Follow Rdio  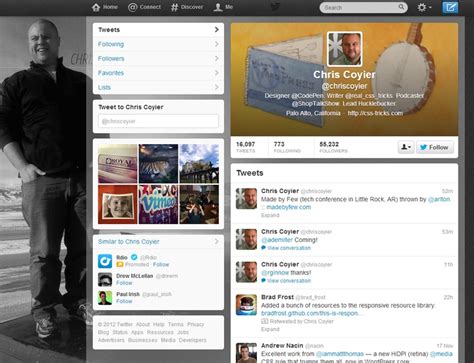161,264
